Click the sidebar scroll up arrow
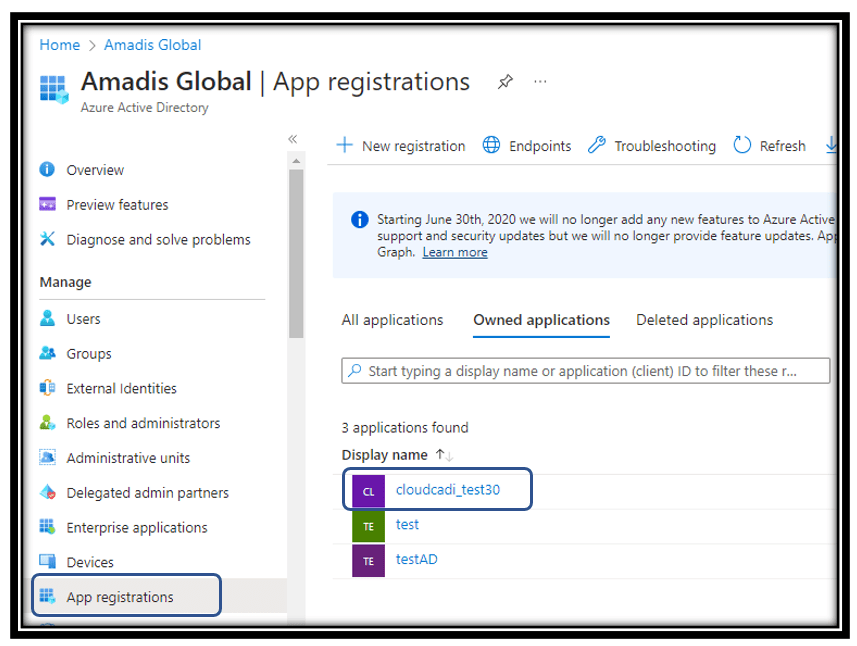 [296, 161]
